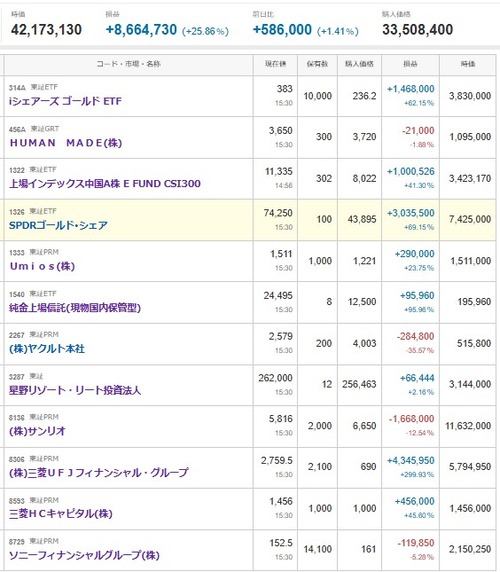Click the コード・市場・名称 column header
The width and height of the screenshot is (500, 572).
128,64
